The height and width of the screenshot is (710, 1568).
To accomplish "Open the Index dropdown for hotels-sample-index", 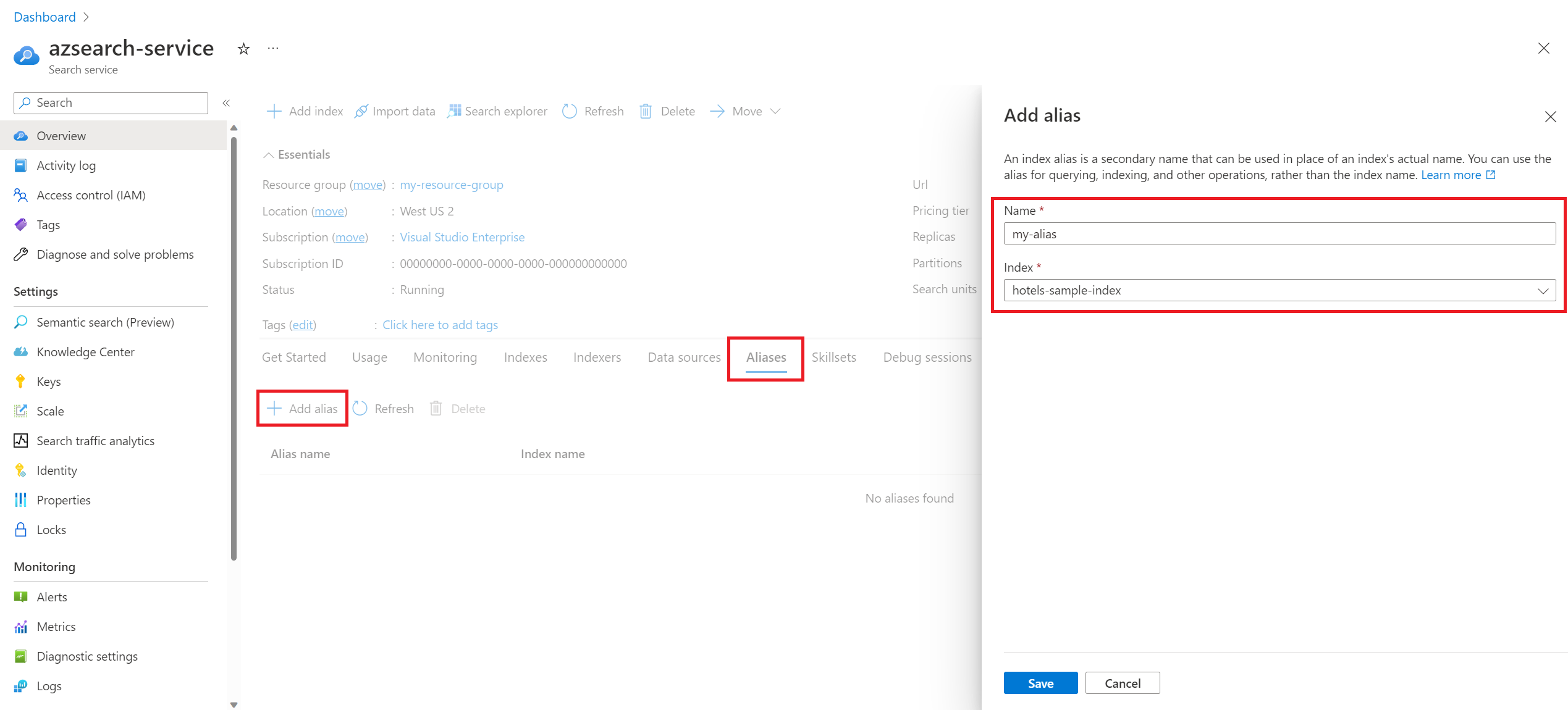I will pos(1279,290).
